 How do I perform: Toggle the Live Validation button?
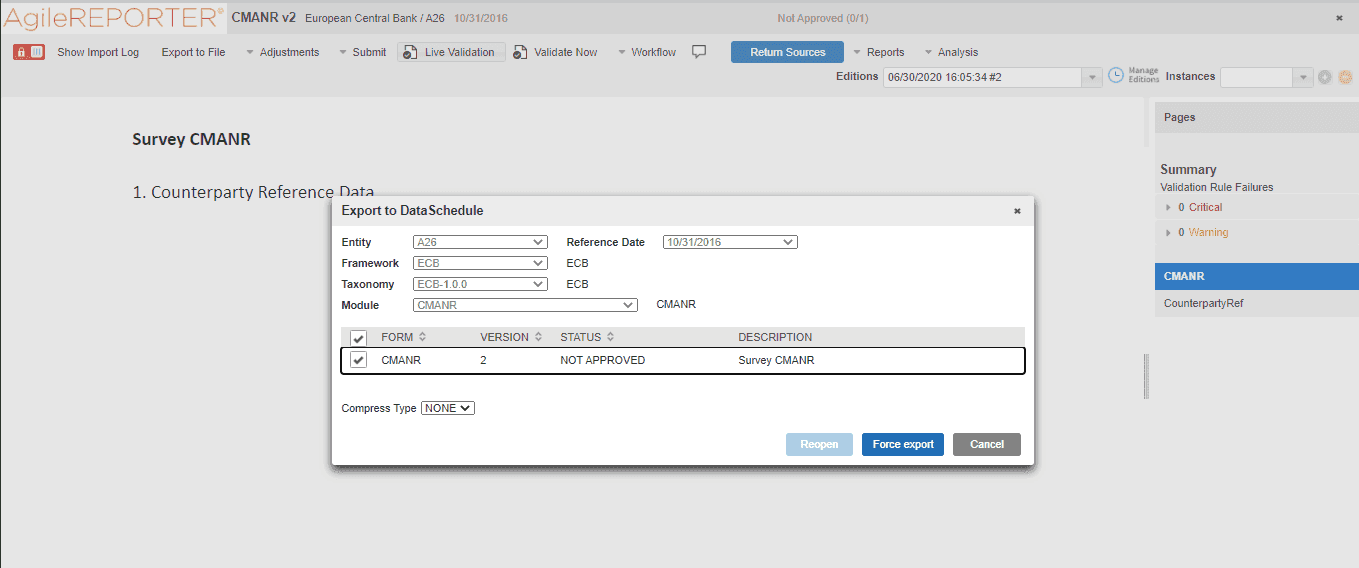pos(451,52)
